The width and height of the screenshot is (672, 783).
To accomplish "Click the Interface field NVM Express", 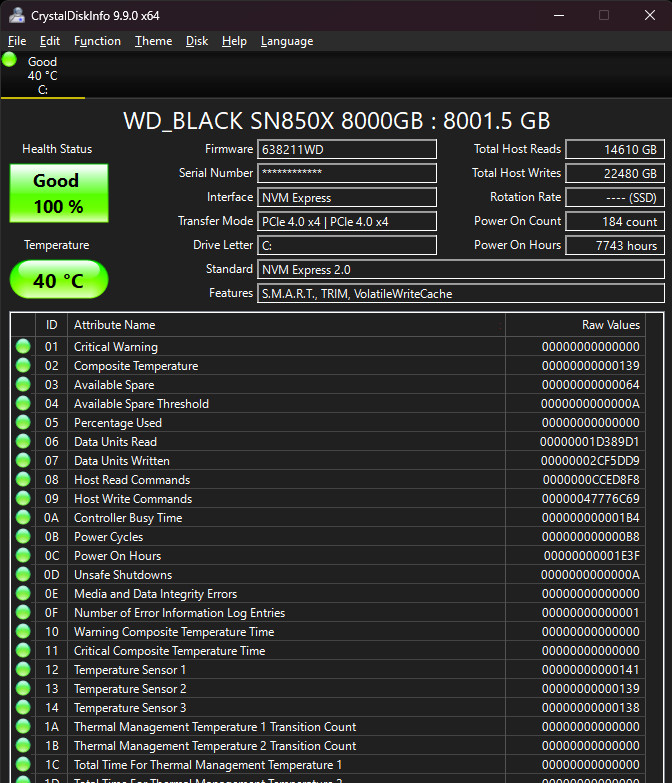I will 347,197.
